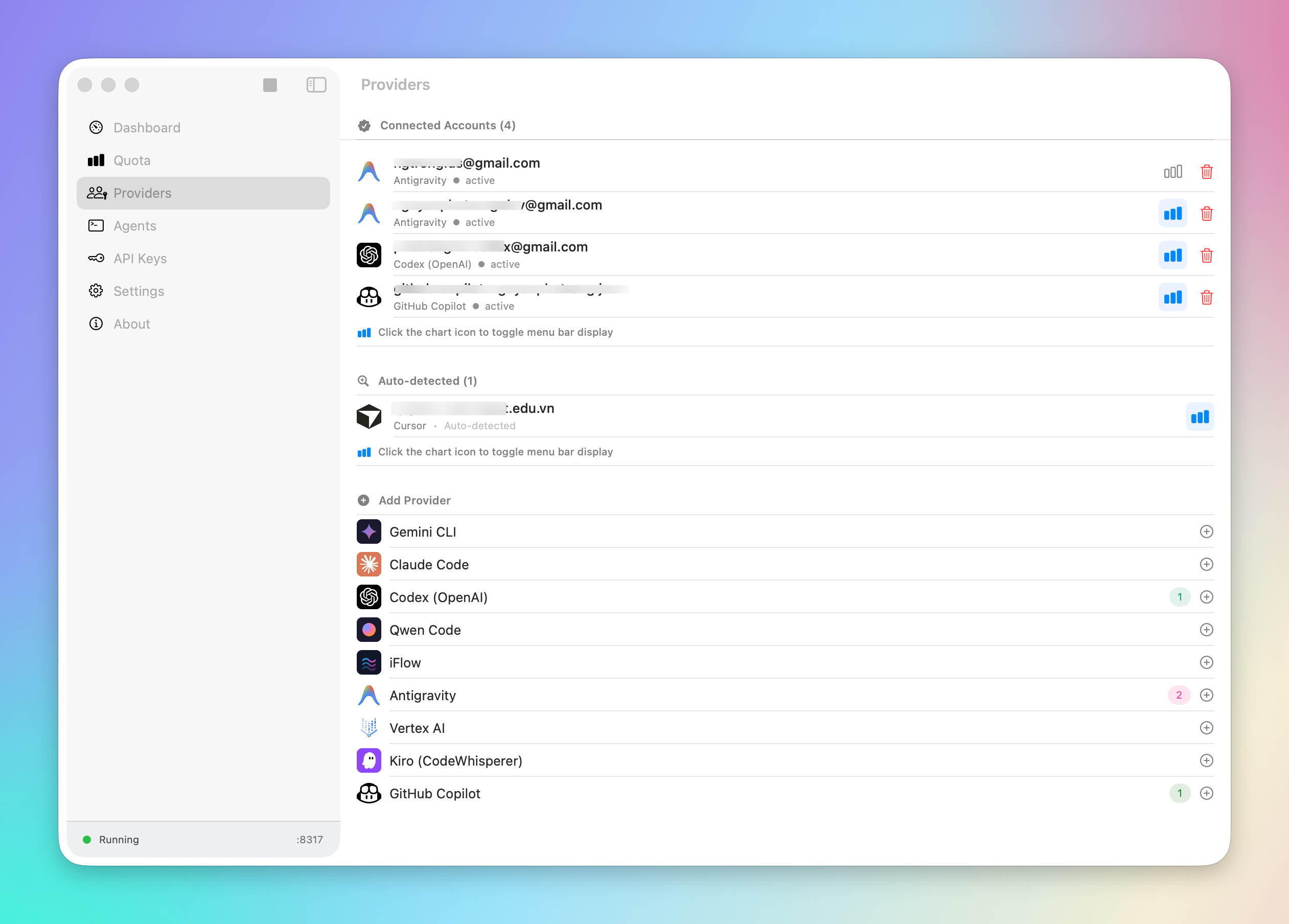Open API Keys in the sidebar
The width and height of the screenshot is (1289, 924).
click(x=140, y=259)
